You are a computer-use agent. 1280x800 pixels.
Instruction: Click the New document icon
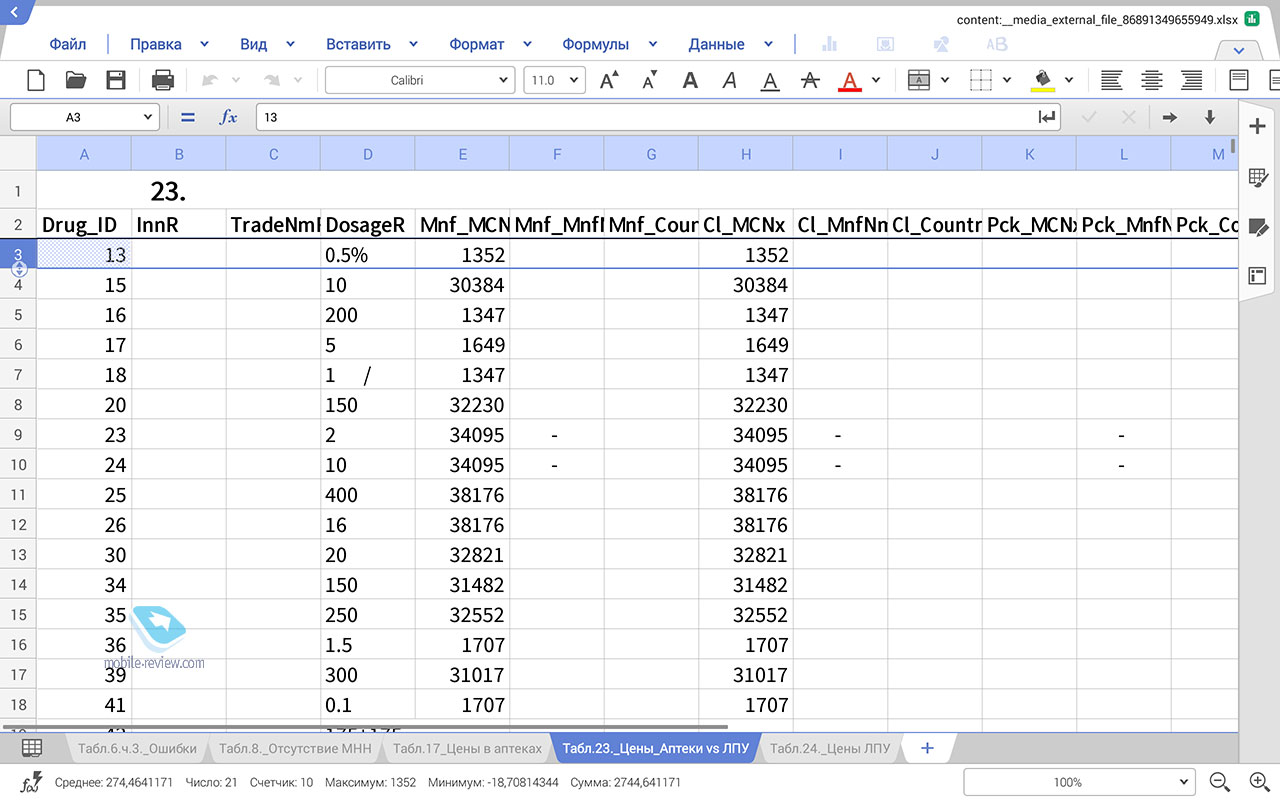tap(36, 80)
